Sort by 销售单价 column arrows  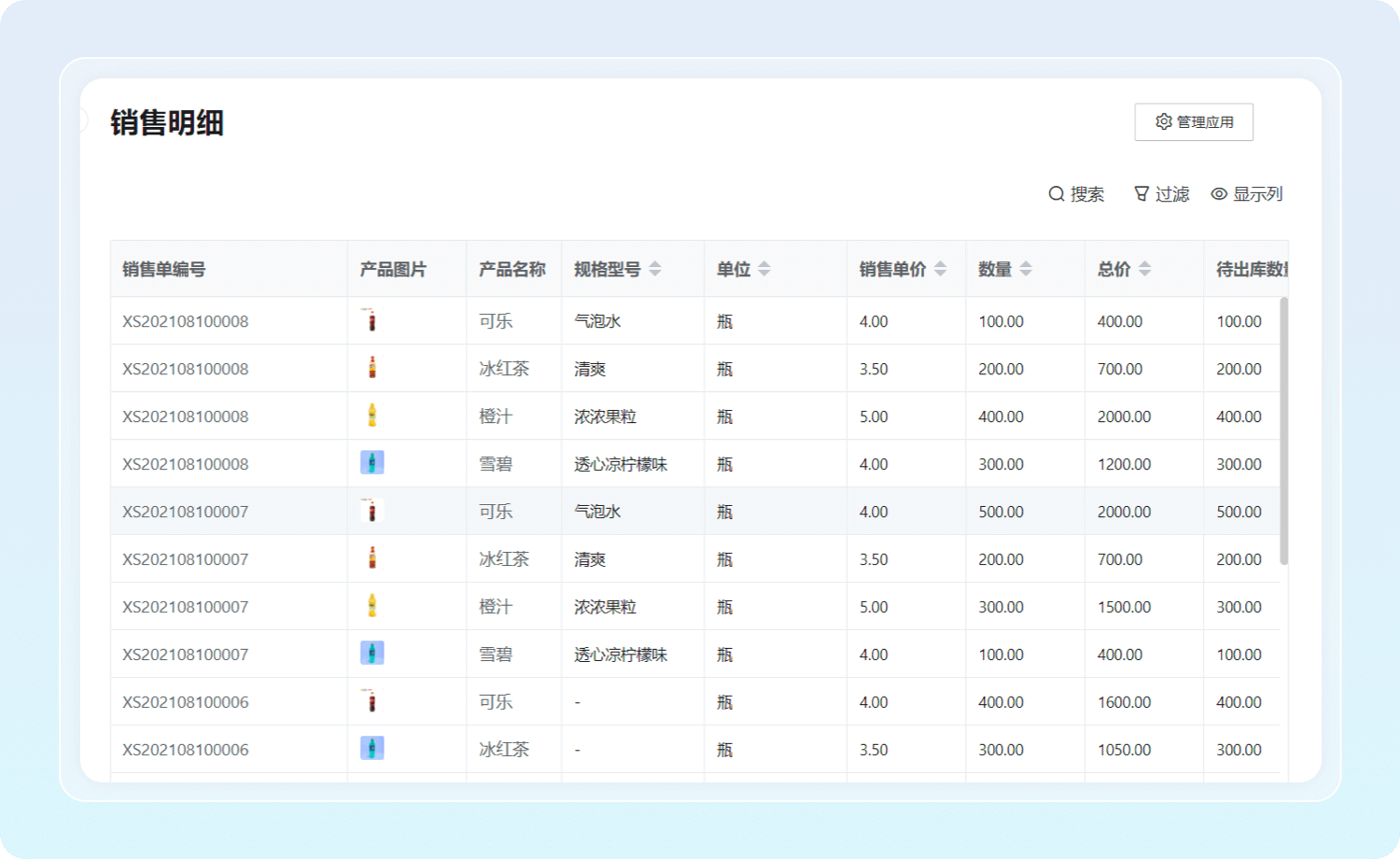[x=940, y=269]
